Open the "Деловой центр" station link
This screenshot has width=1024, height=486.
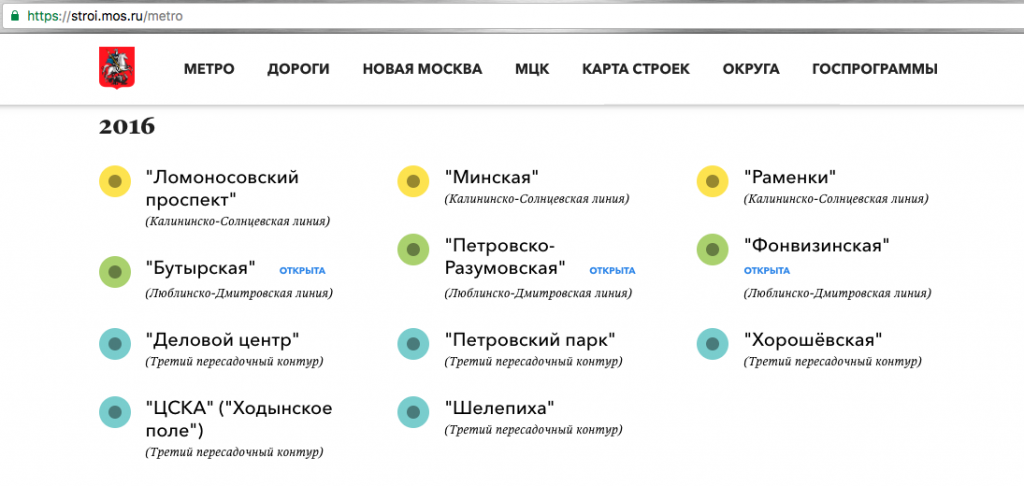(x=222, y=340)
